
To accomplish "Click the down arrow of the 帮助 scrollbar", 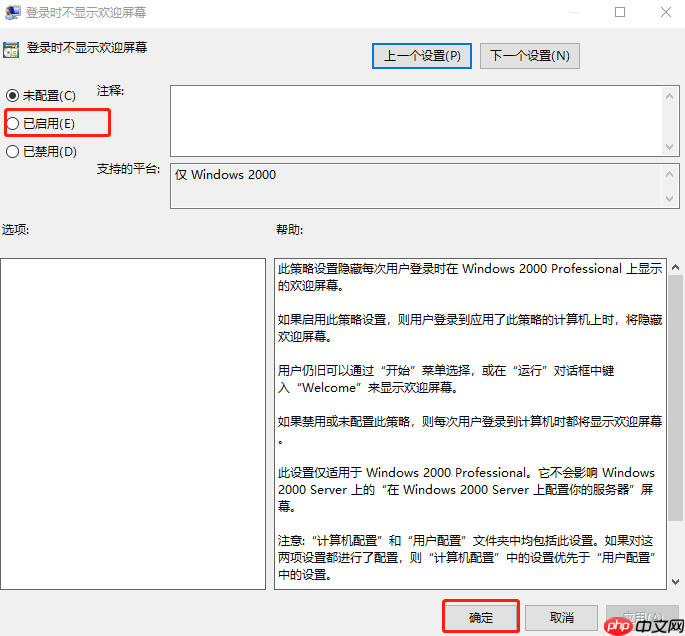I will (x=675, y=581).
